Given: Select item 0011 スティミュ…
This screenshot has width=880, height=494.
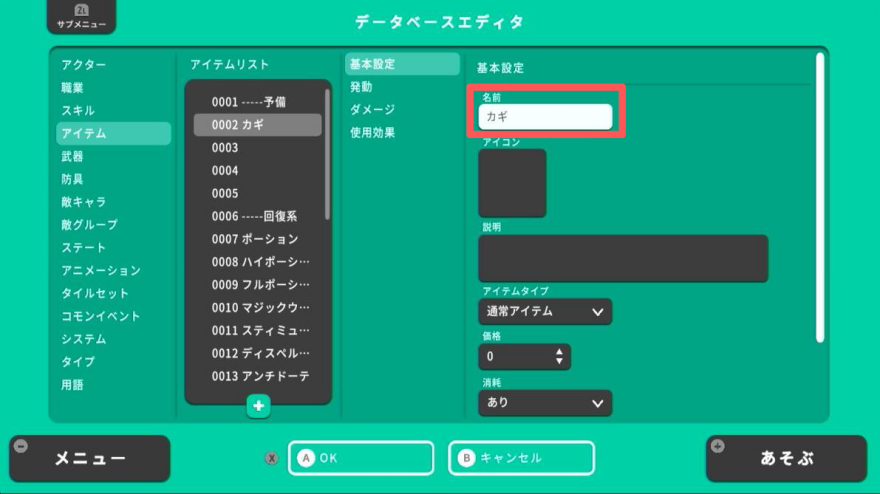Looking at the screenshot, I should [258, 330].
